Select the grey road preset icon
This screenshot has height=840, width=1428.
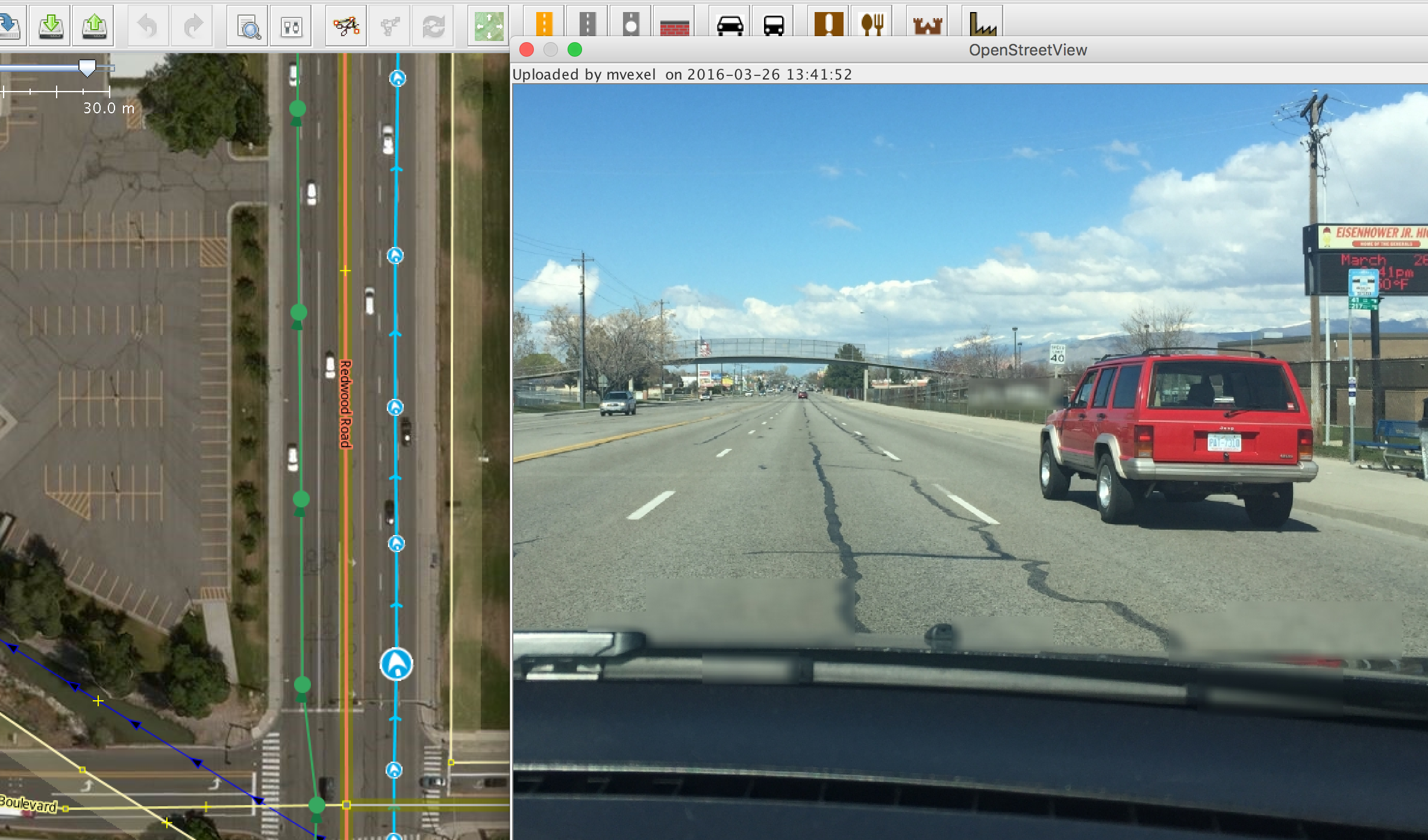click(587, 23)
